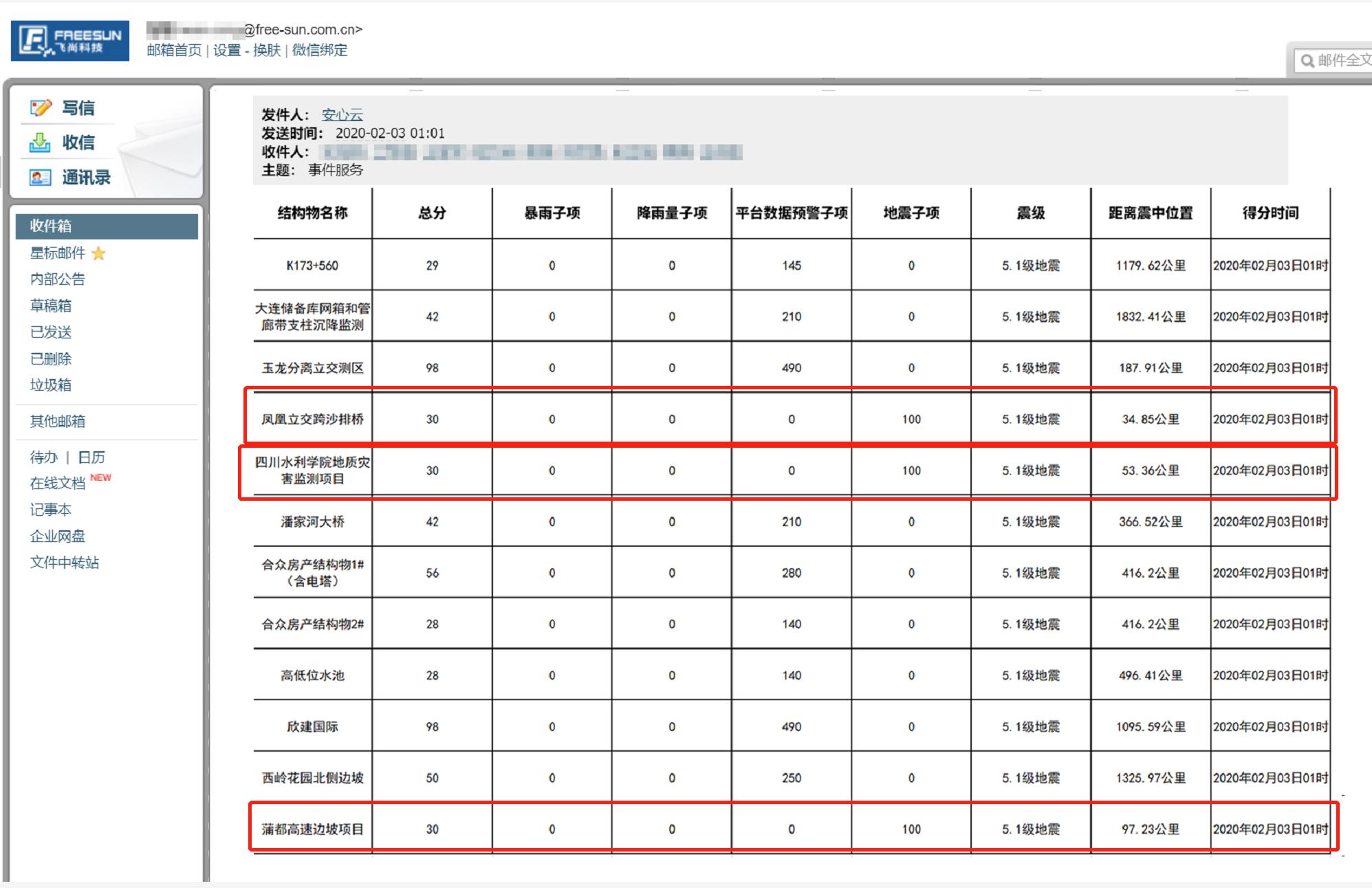The image size is (1372, 888).
Task: Click the 53.36公里 distance cell
Action: [1151, 470]
